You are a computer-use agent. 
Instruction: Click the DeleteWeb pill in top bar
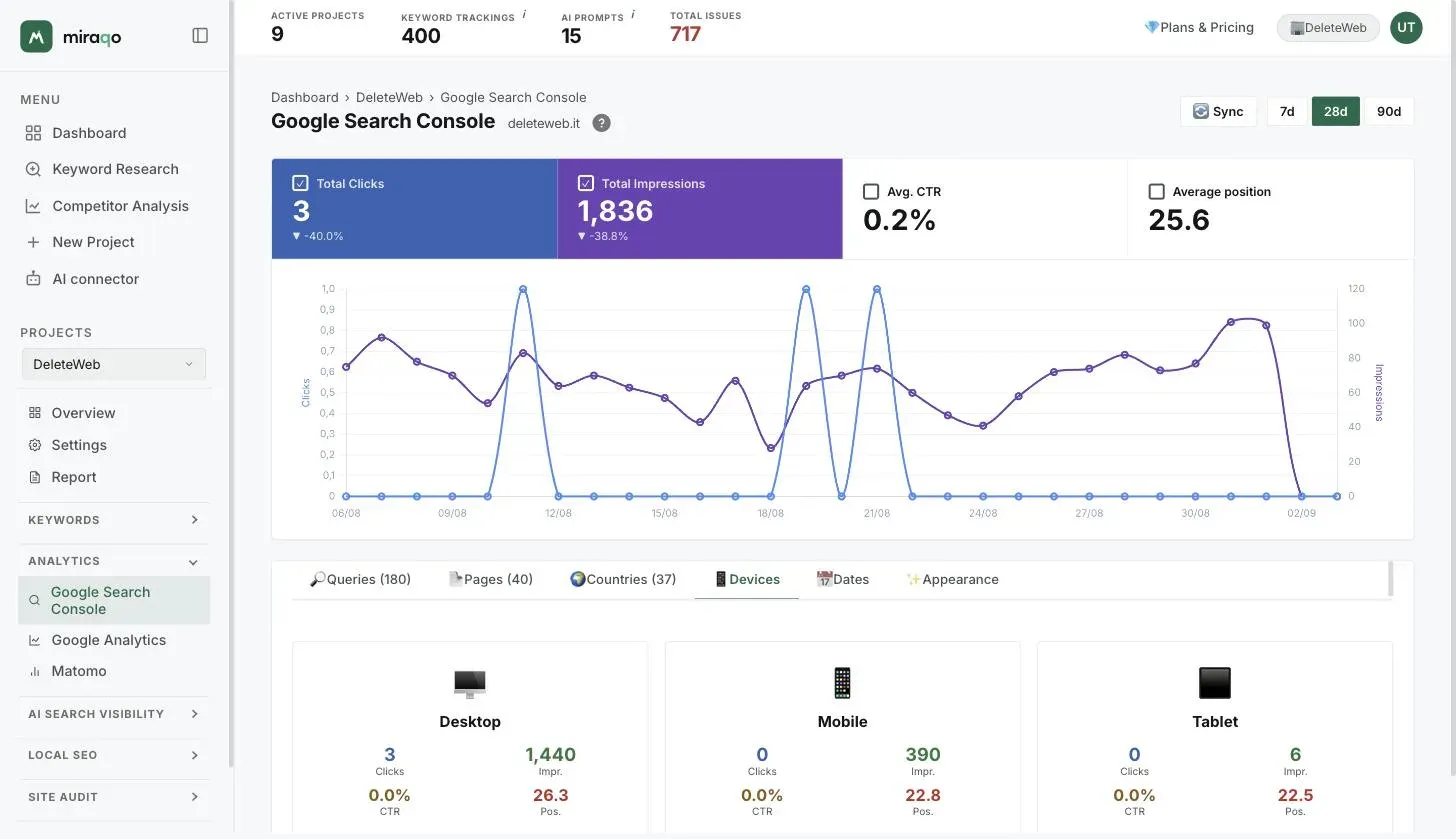pos(1328,28)
